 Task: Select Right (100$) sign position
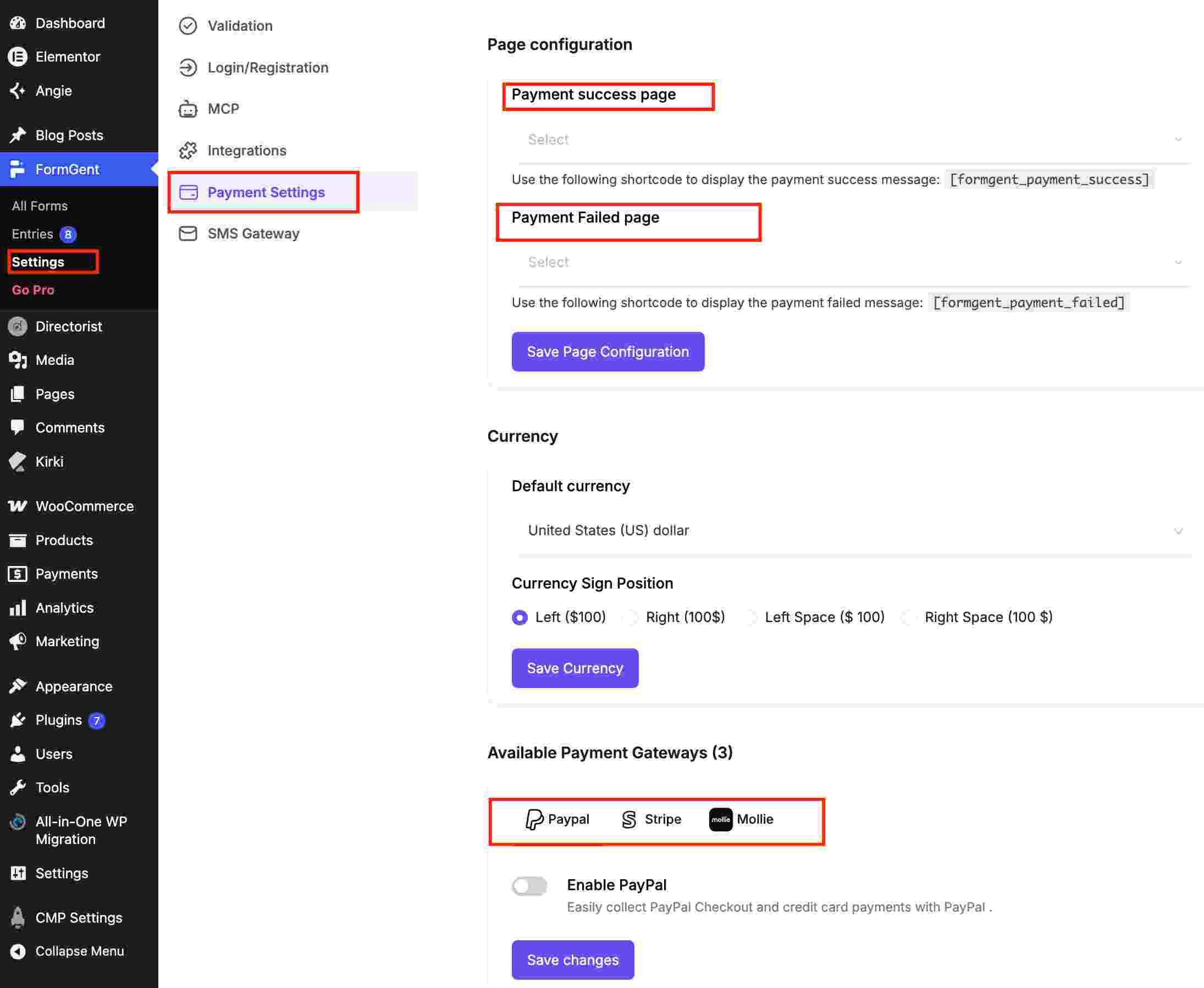[631, 618]
